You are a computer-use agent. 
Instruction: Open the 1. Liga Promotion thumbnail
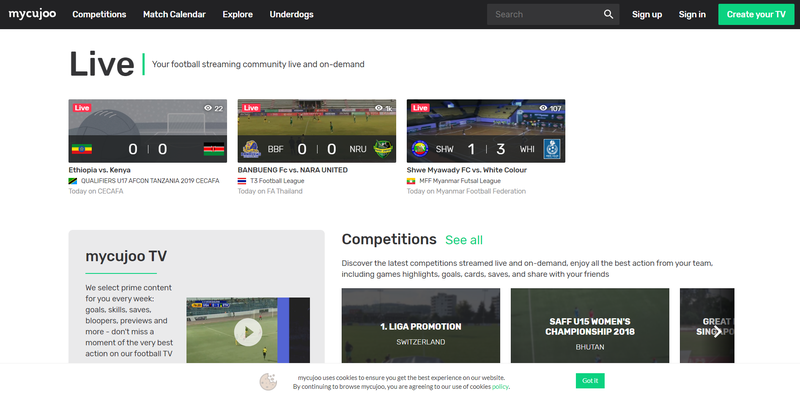pos(421,326)
